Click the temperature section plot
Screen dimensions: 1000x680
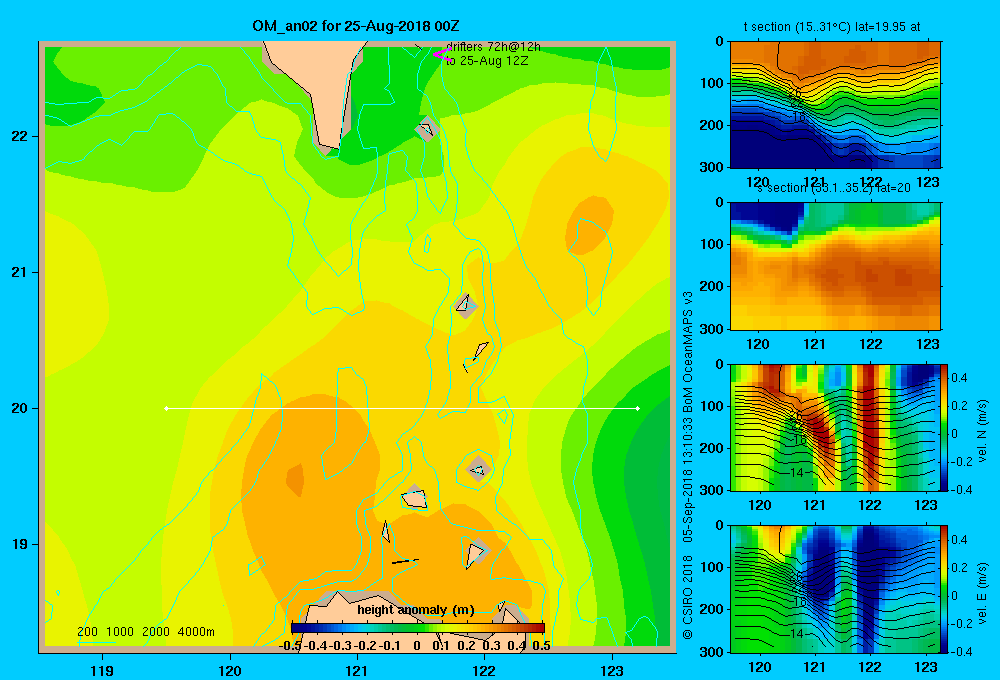pos(835,105)
